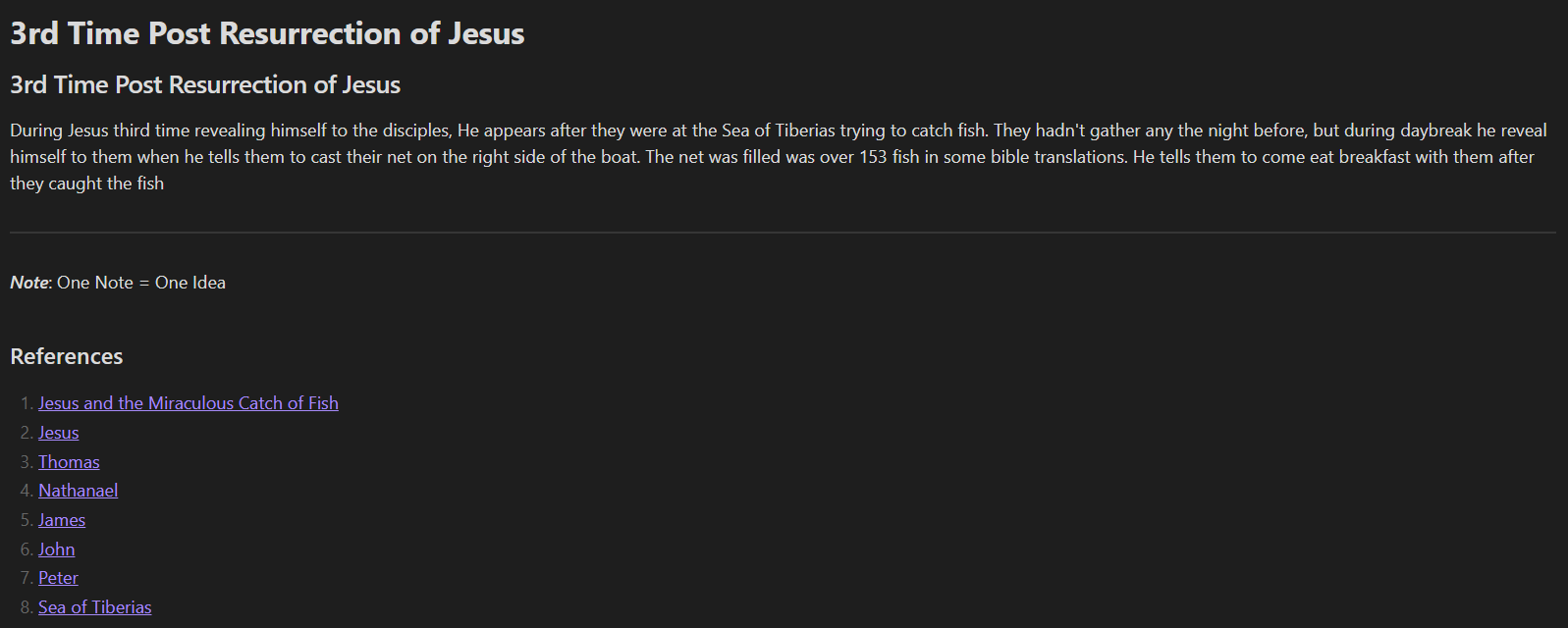Viewport: 1568px width, 628px height.
Task: Open the Peter reference link
Action: 58,578
